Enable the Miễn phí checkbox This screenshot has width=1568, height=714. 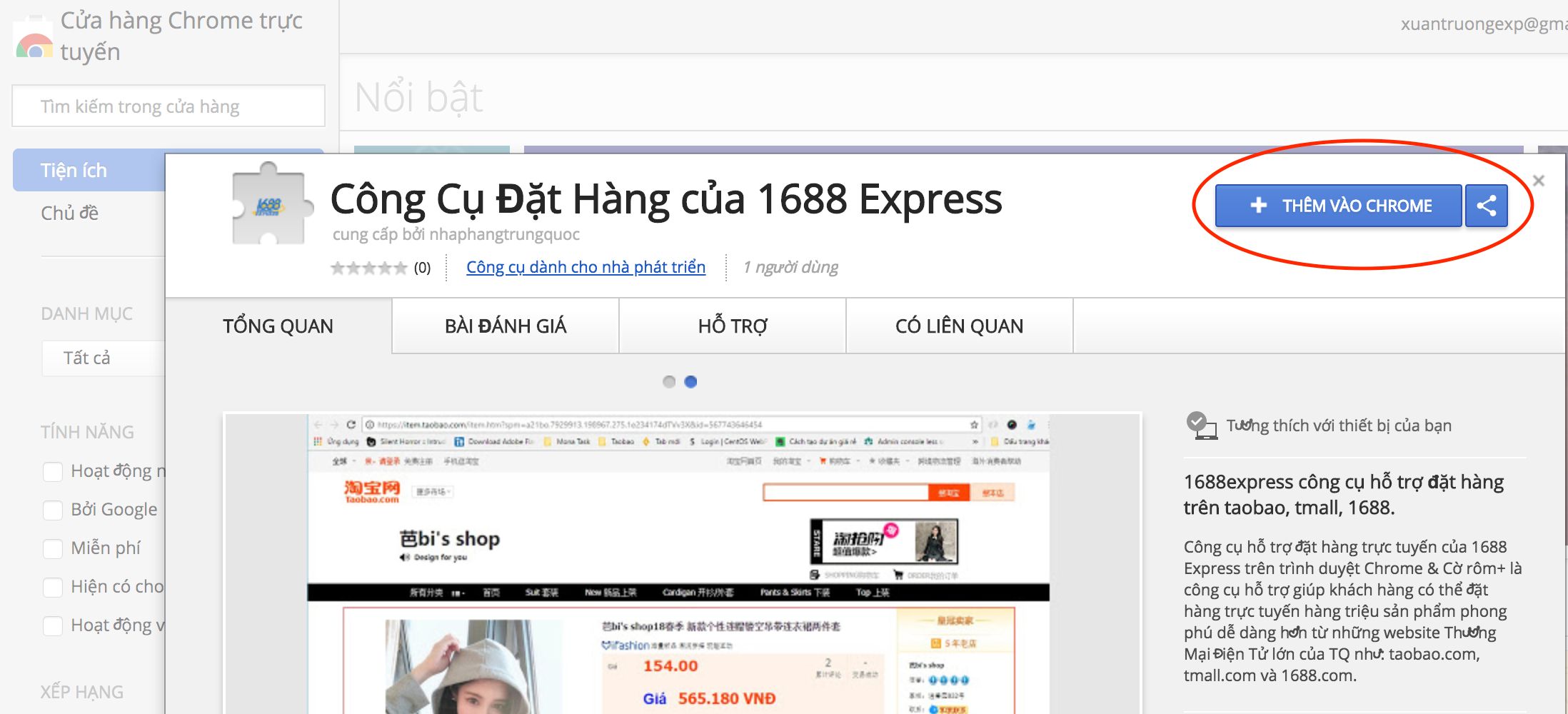click(53, 548)
